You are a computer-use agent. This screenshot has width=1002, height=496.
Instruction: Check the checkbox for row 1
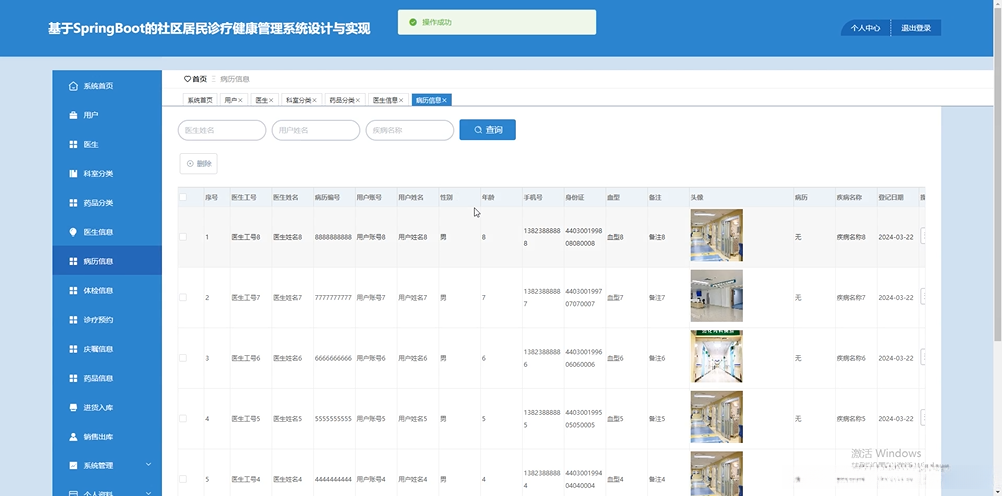(182, 237)
